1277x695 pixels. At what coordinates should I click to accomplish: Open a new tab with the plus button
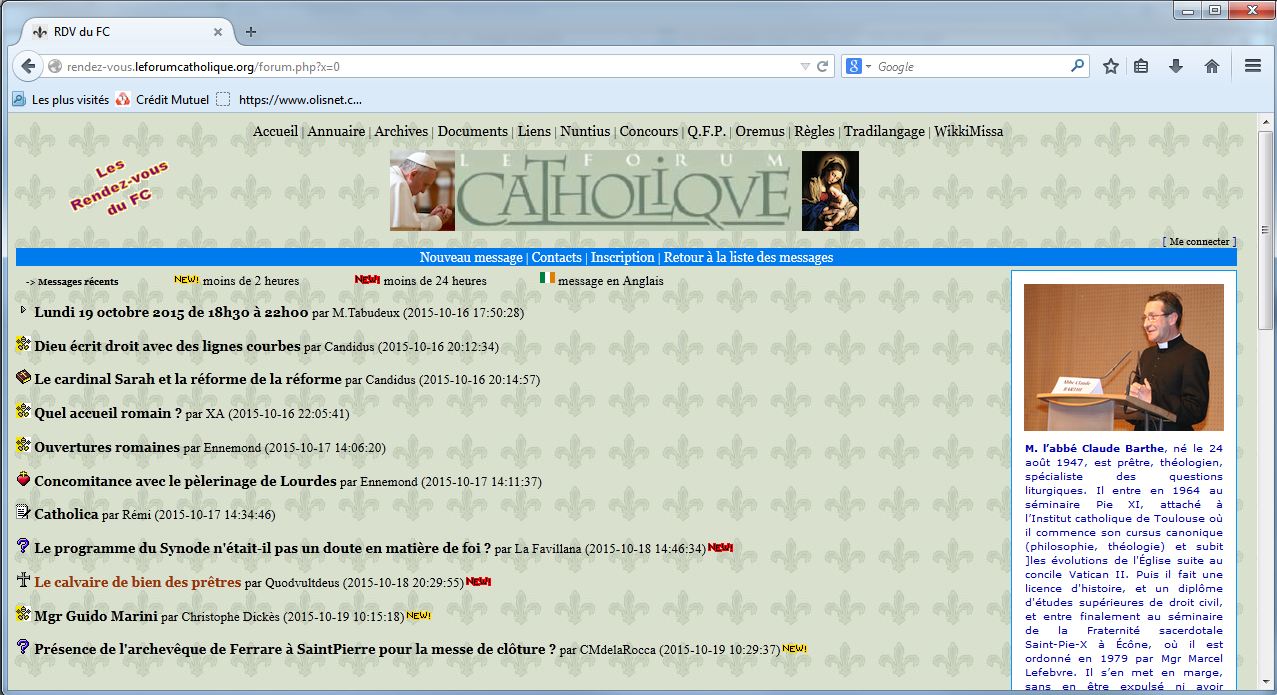[251, 32]
